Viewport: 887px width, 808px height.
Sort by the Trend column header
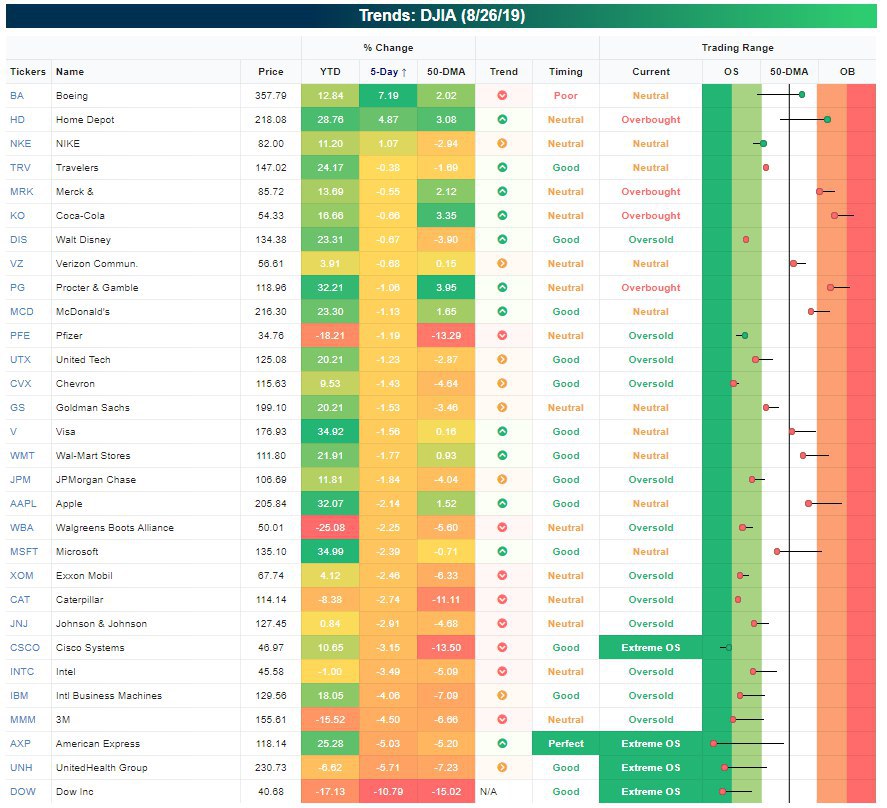click(503, 72)
